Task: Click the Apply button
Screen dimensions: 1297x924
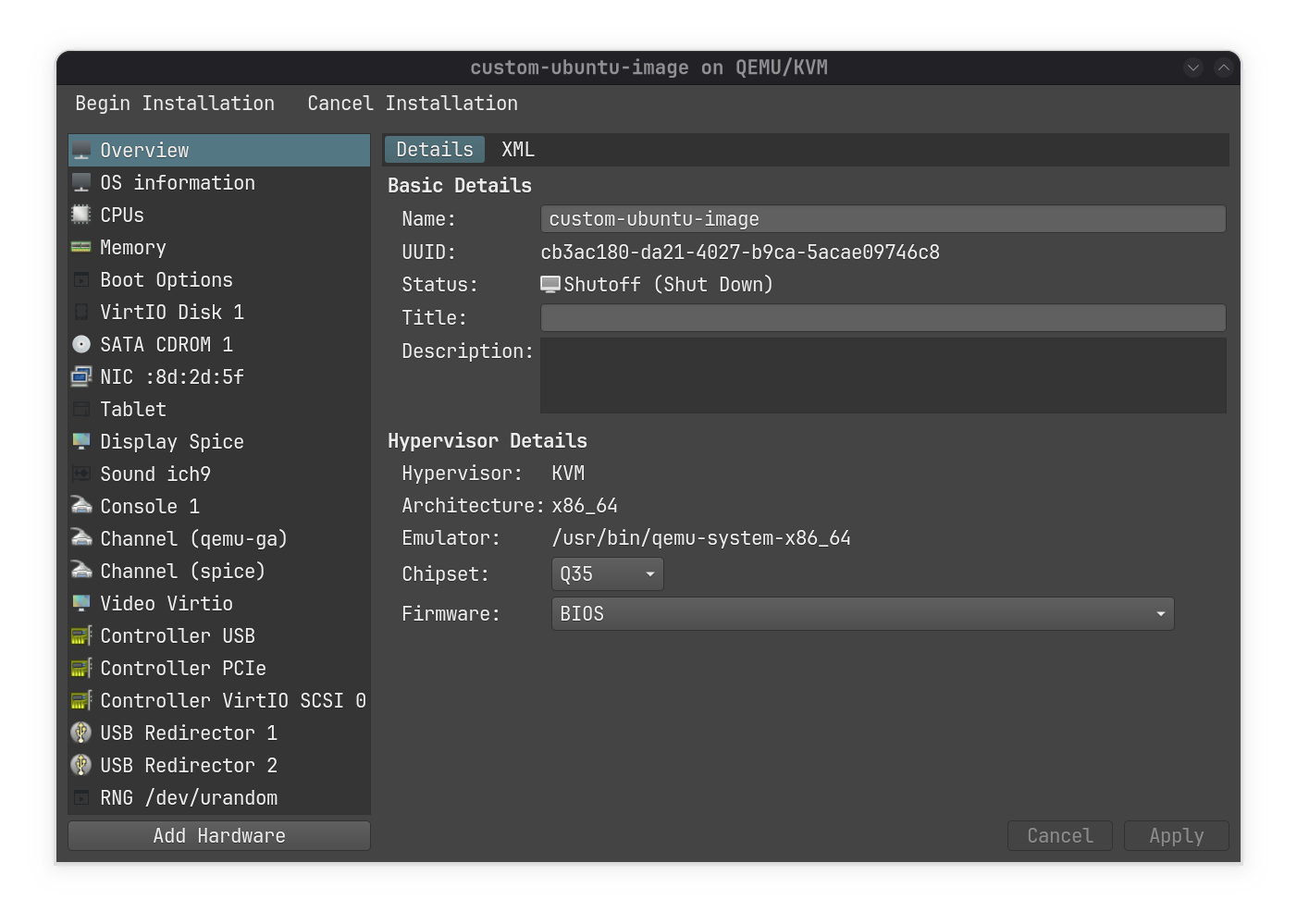Action: pos(1177,836)
